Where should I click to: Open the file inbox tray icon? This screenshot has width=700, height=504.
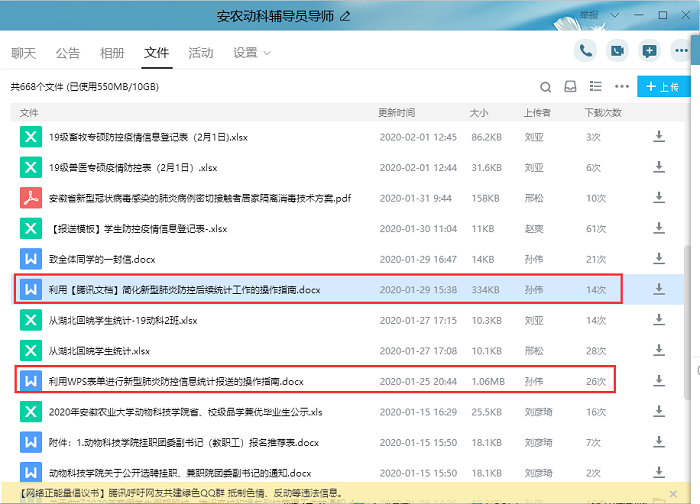point(571,87)
